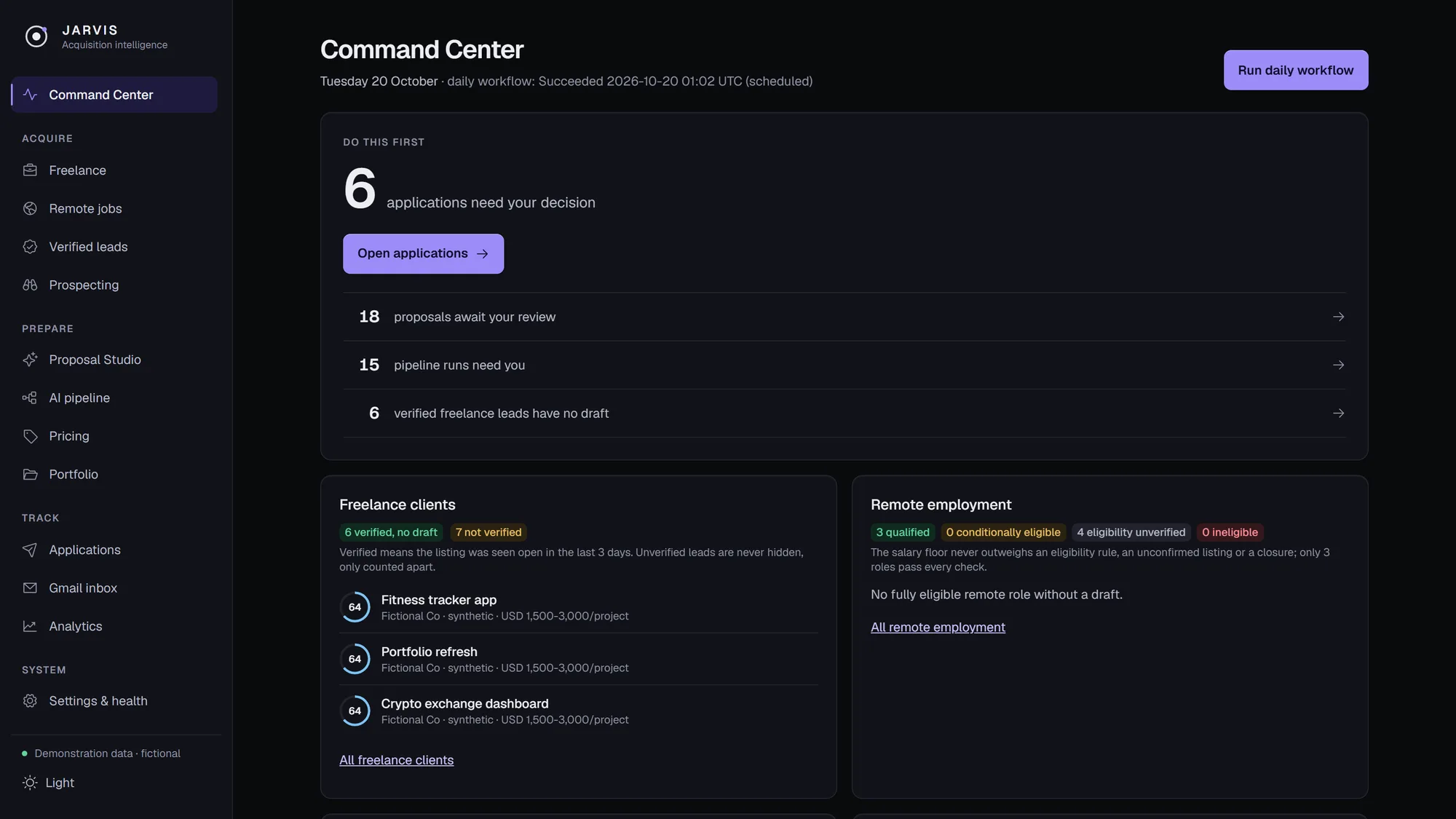Click the '6 verified, no draft' badge

tap(391, 532)
